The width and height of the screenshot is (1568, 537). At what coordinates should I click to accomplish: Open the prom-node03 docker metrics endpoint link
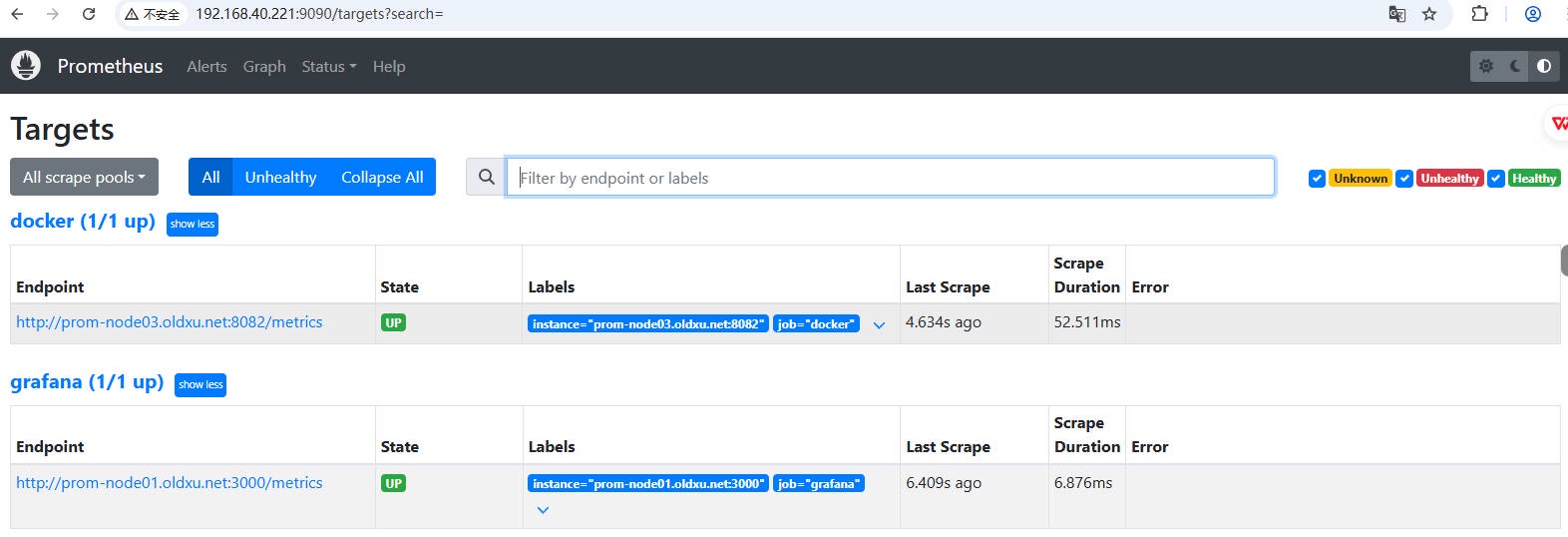[170, 322]
